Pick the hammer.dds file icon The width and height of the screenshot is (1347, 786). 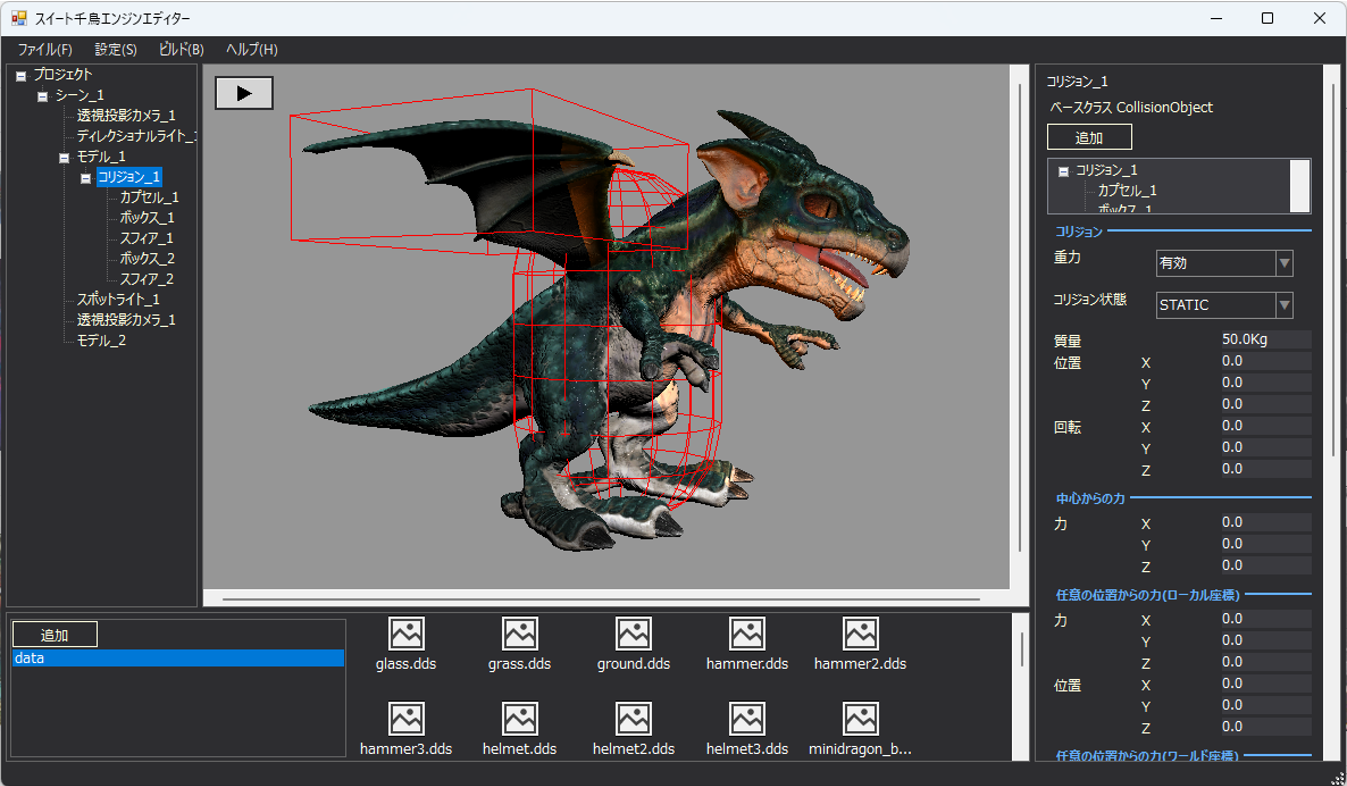coord(747,633)
